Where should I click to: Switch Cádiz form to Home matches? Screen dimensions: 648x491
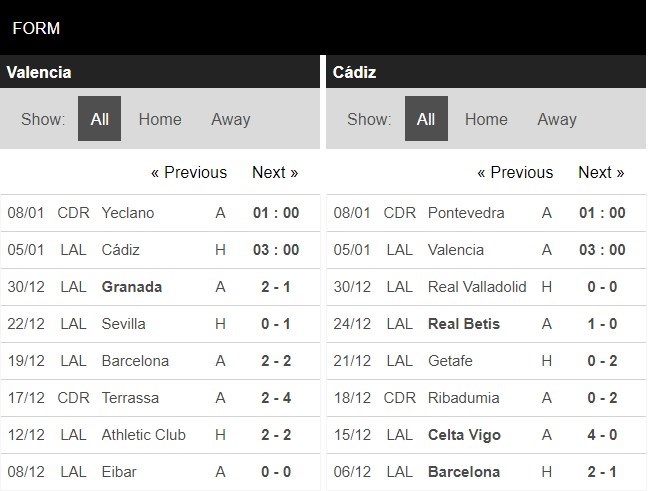click(x=486, y=119)
